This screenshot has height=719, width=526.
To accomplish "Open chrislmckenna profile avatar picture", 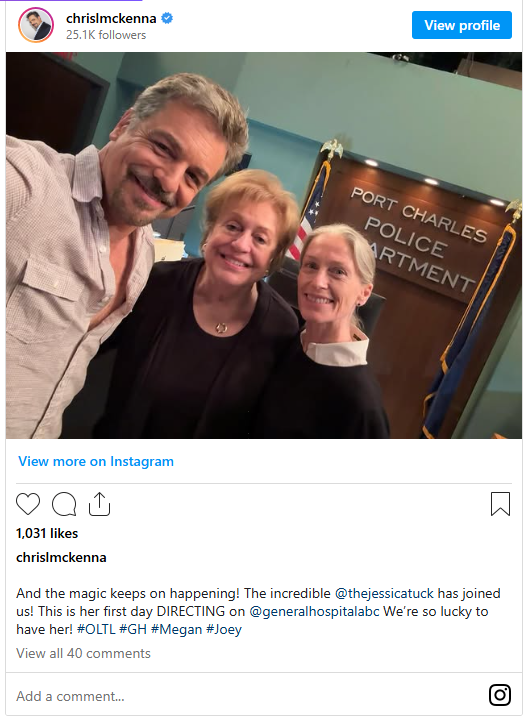I will (x=36, y=25).
